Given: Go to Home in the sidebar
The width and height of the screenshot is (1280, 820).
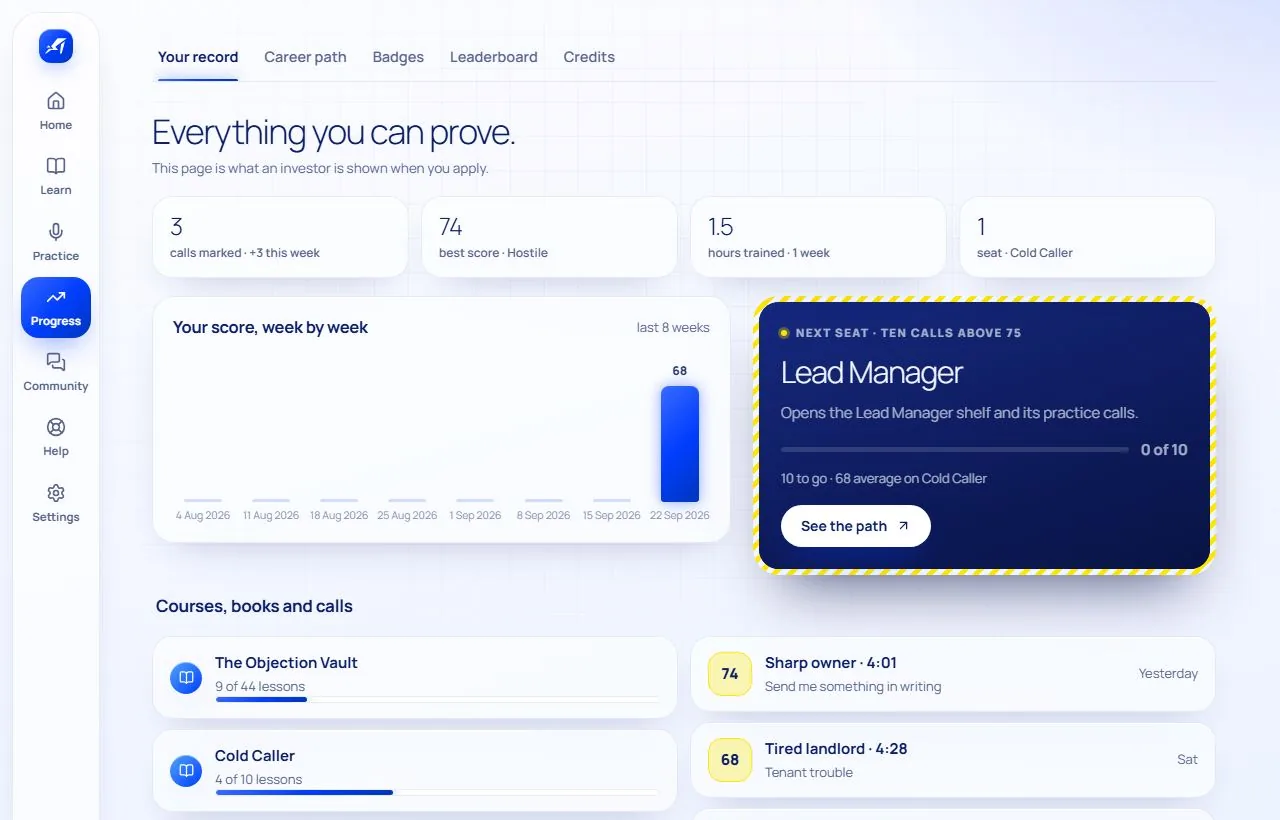Looking at the screenshot, I should (56, 111).
